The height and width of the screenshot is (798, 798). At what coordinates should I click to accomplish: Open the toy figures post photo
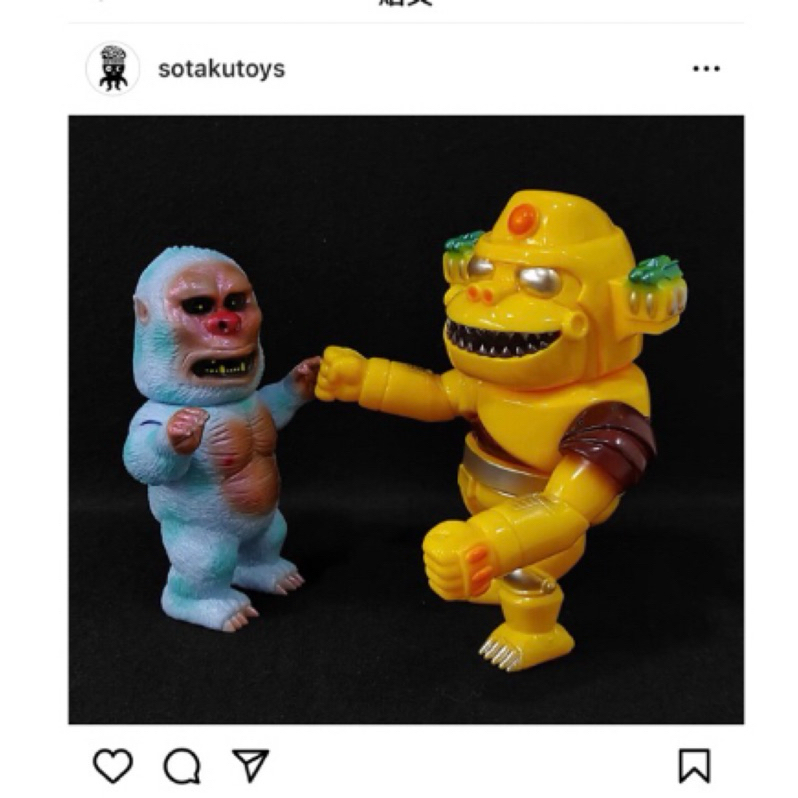[406, 419]
